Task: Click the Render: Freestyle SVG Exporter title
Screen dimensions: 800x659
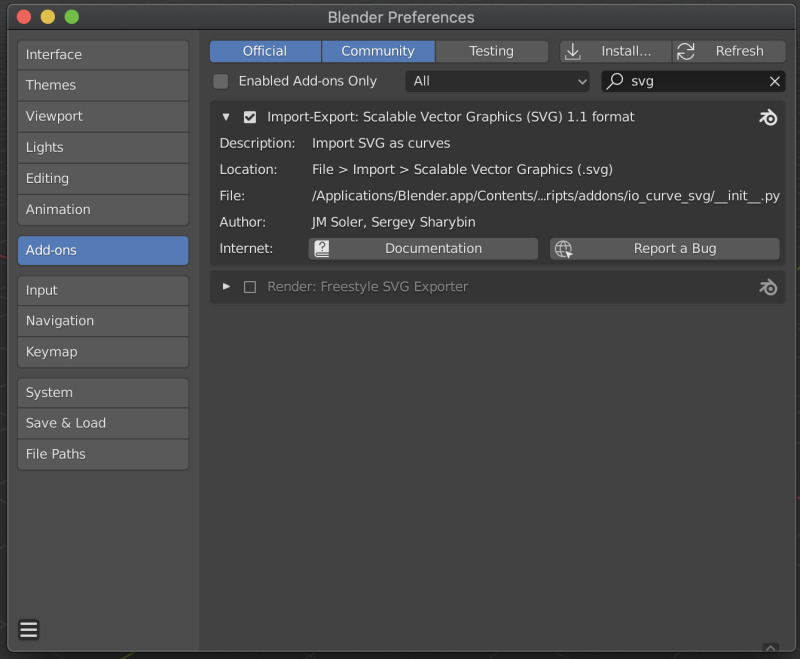Action: [367, 287]
